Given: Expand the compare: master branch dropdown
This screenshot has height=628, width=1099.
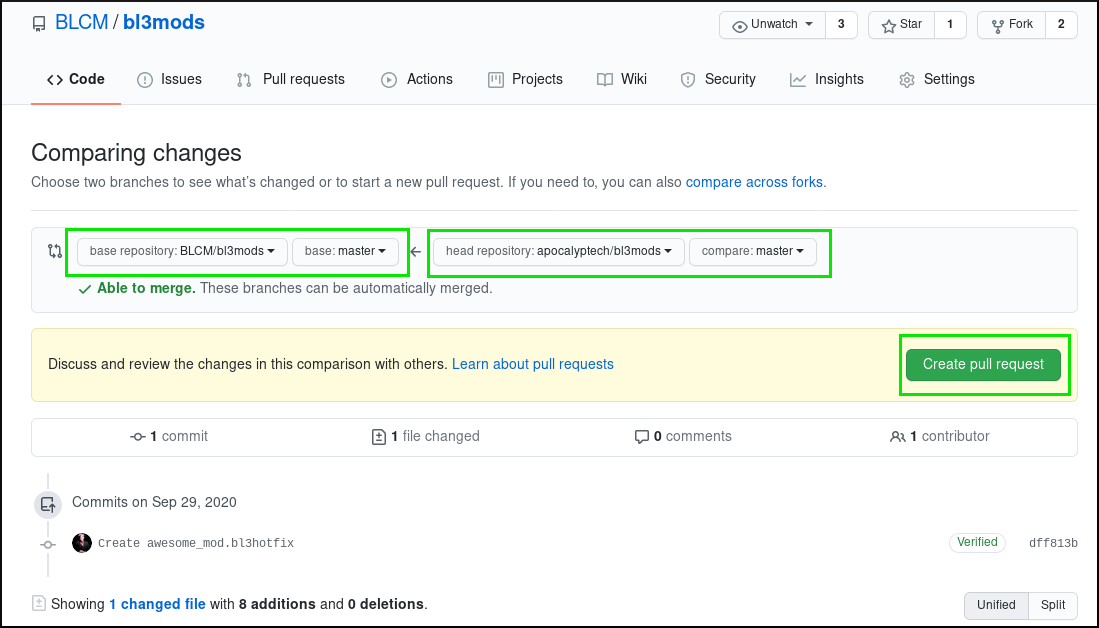Looking at the screenshot, I should tap(753, 252).
